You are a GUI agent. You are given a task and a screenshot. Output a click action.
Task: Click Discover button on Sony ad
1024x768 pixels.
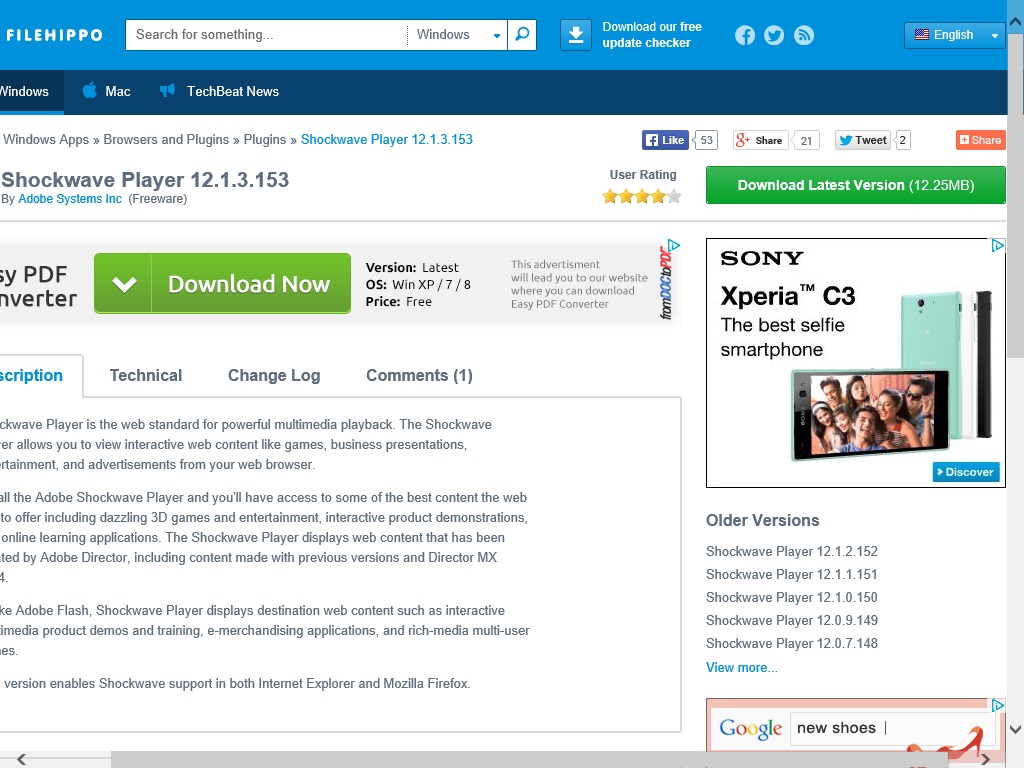tap(966, 472)
